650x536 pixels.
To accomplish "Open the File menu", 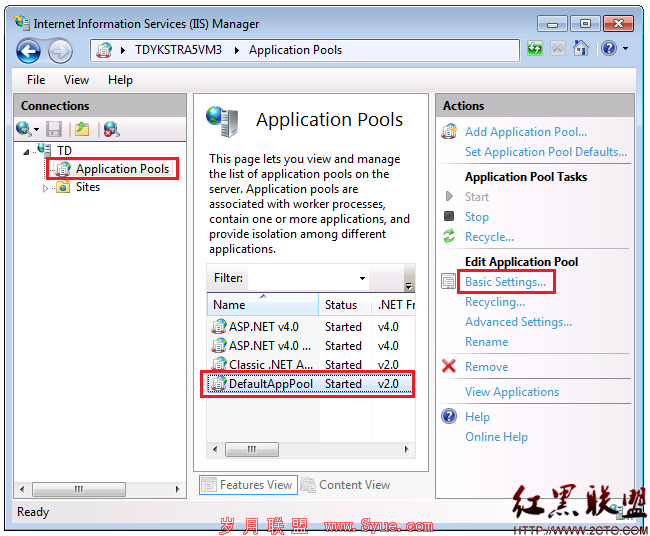I will click(x=36, y=80).
